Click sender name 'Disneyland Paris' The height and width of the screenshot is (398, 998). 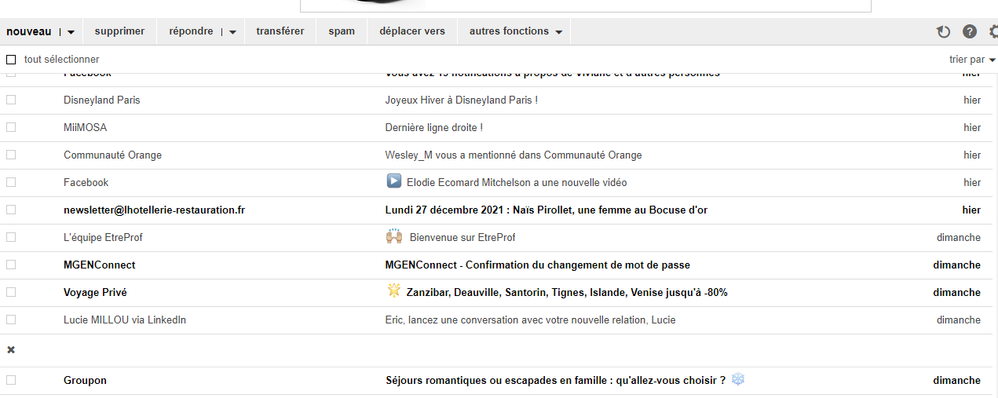(x=102, y=100)
